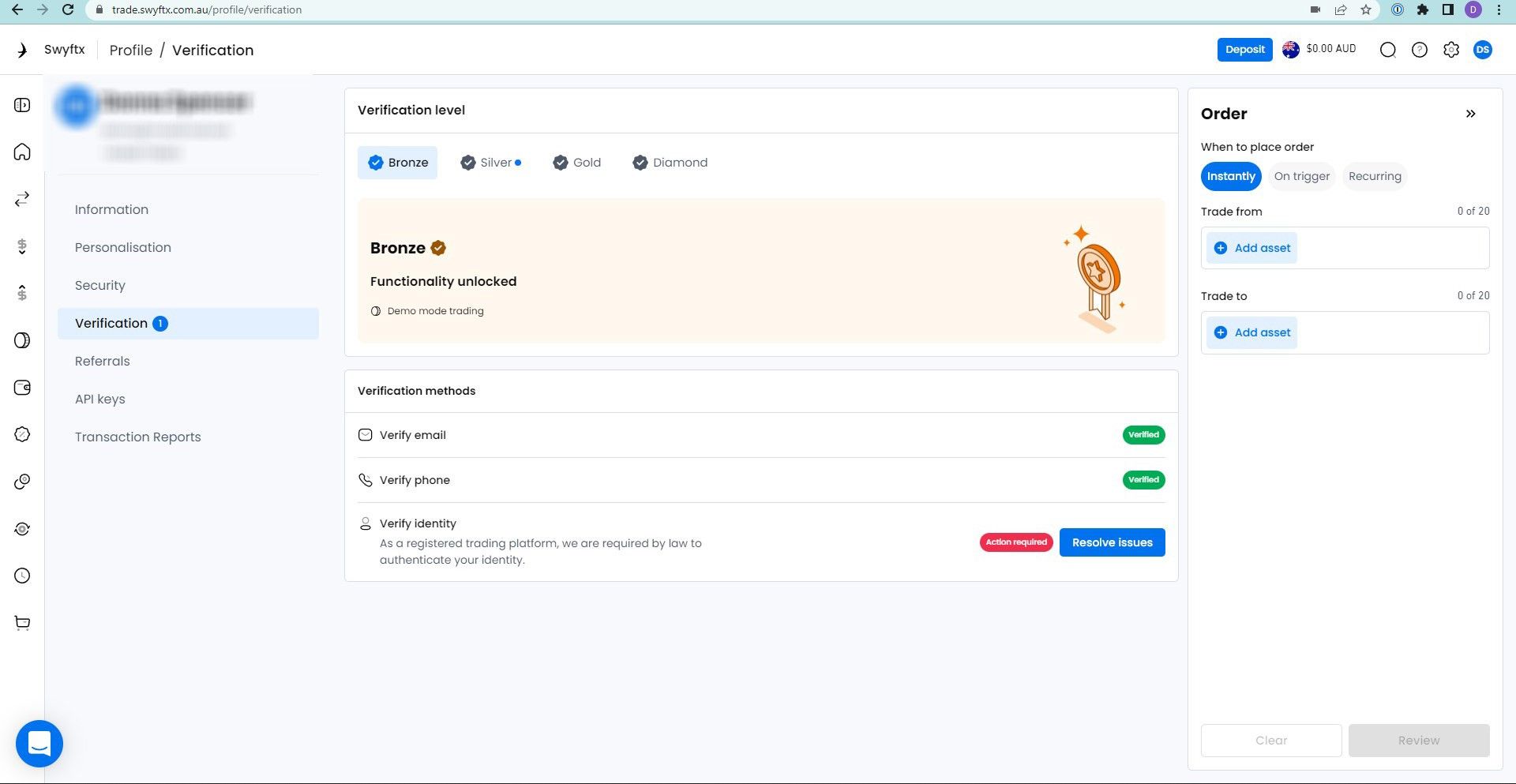Click the browser share icon
The width and height of the screenshot is (1516, 784).
pyautogui.click(x=1340, y=10)
